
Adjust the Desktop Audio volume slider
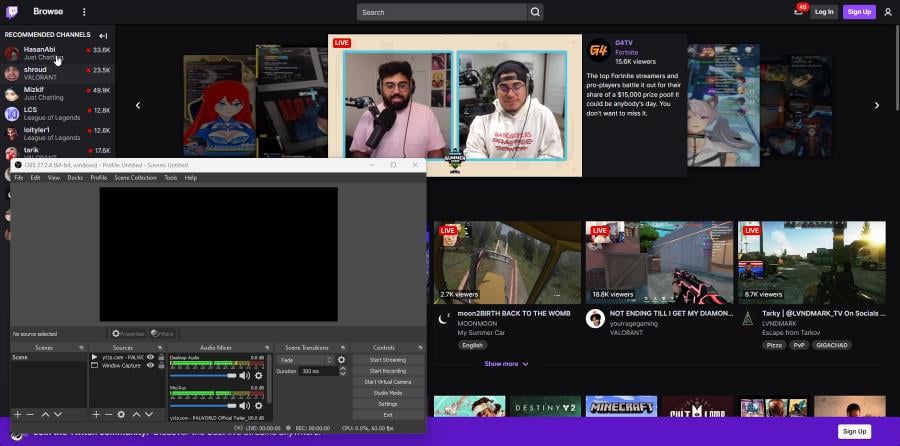pos(203,375)
